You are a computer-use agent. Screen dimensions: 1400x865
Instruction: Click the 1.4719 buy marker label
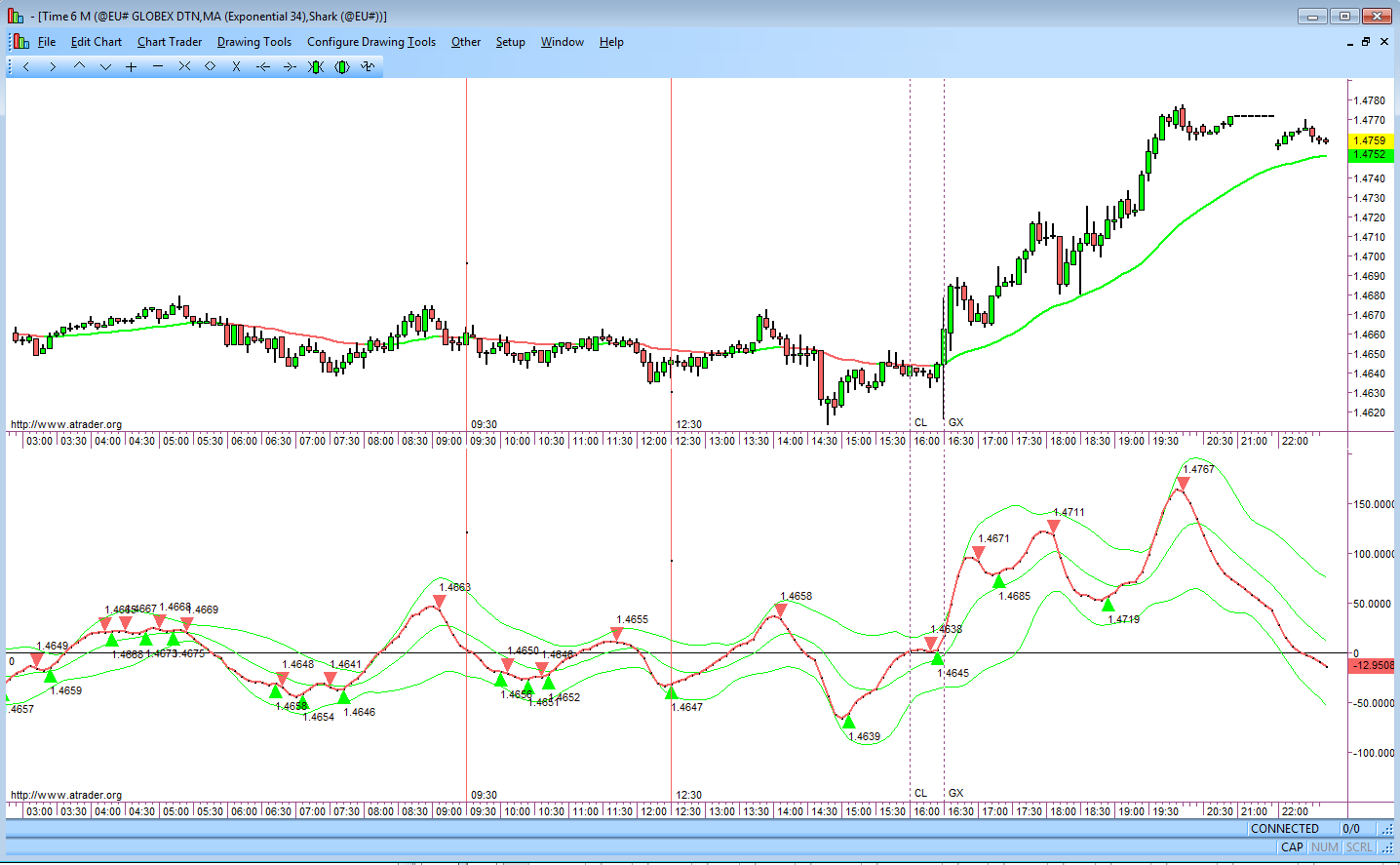tap(1124, 619)
